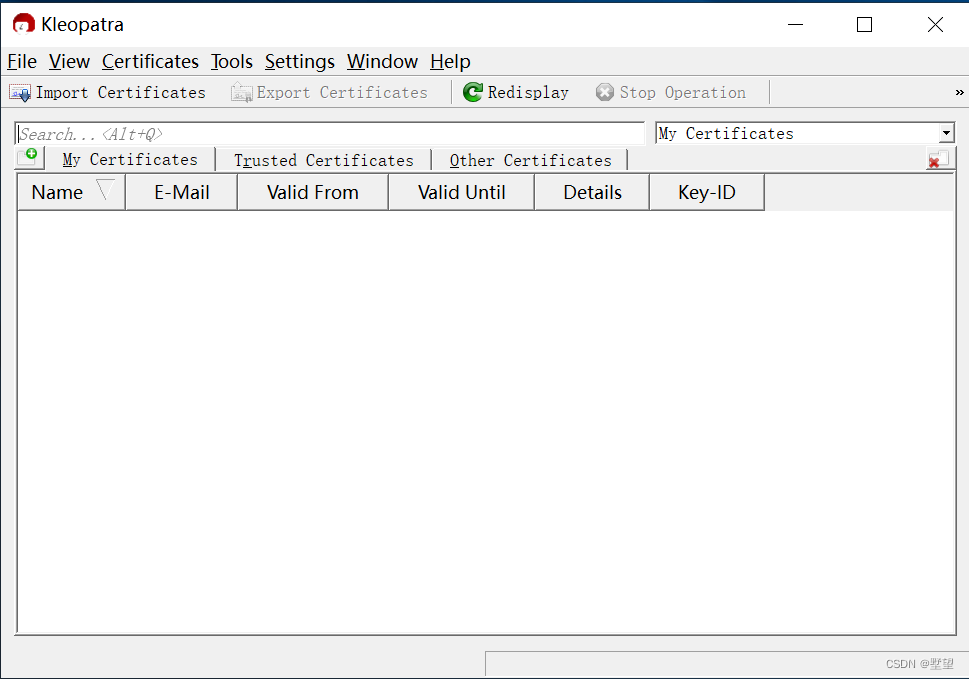Minimize the Kleopatra window
Viewport: 969px width, 679px height.
pos(795,24)
